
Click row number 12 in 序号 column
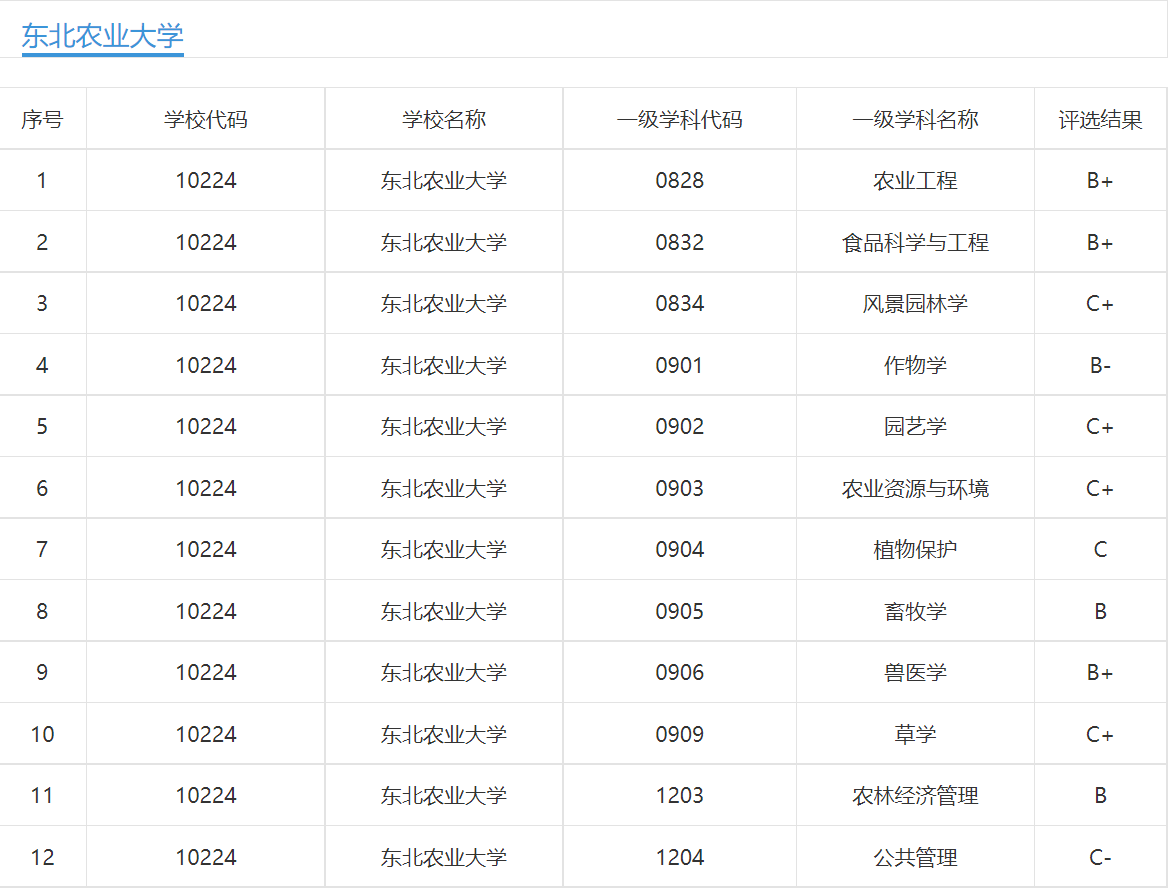[x=43, y=857]
